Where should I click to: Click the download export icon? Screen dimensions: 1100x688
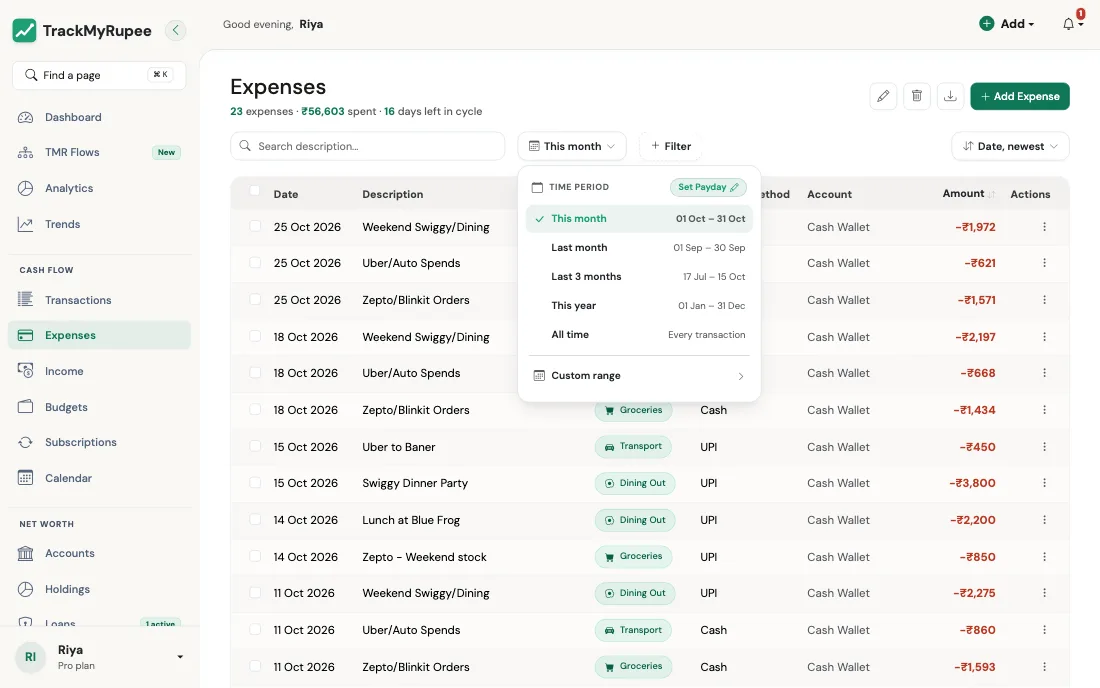951,96
